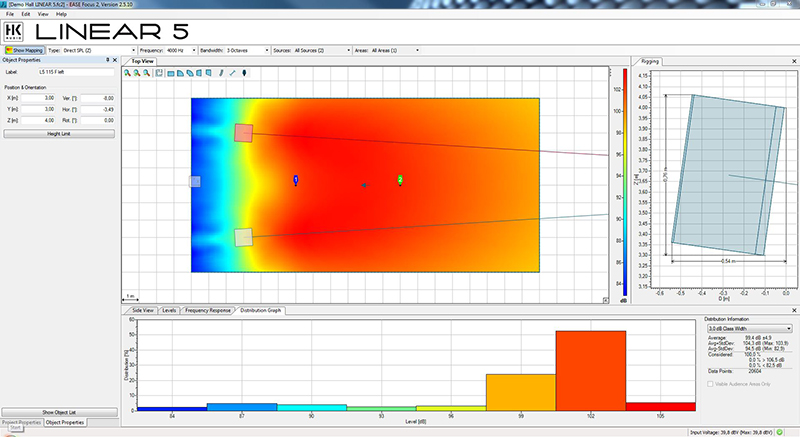This screenshot has width=800, height=437.
Task: Switch to the Project Properties tab
Action: pos(21,422)
